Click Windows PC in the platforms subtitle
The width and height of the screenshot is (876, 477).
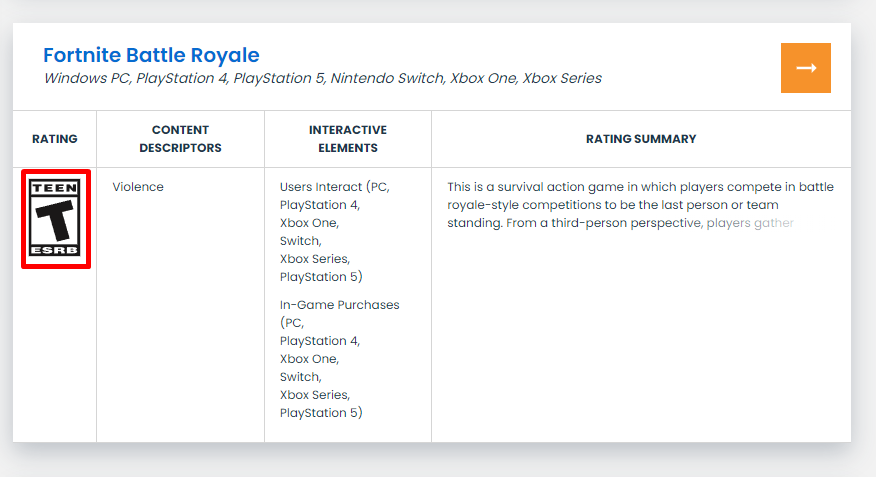87,78
